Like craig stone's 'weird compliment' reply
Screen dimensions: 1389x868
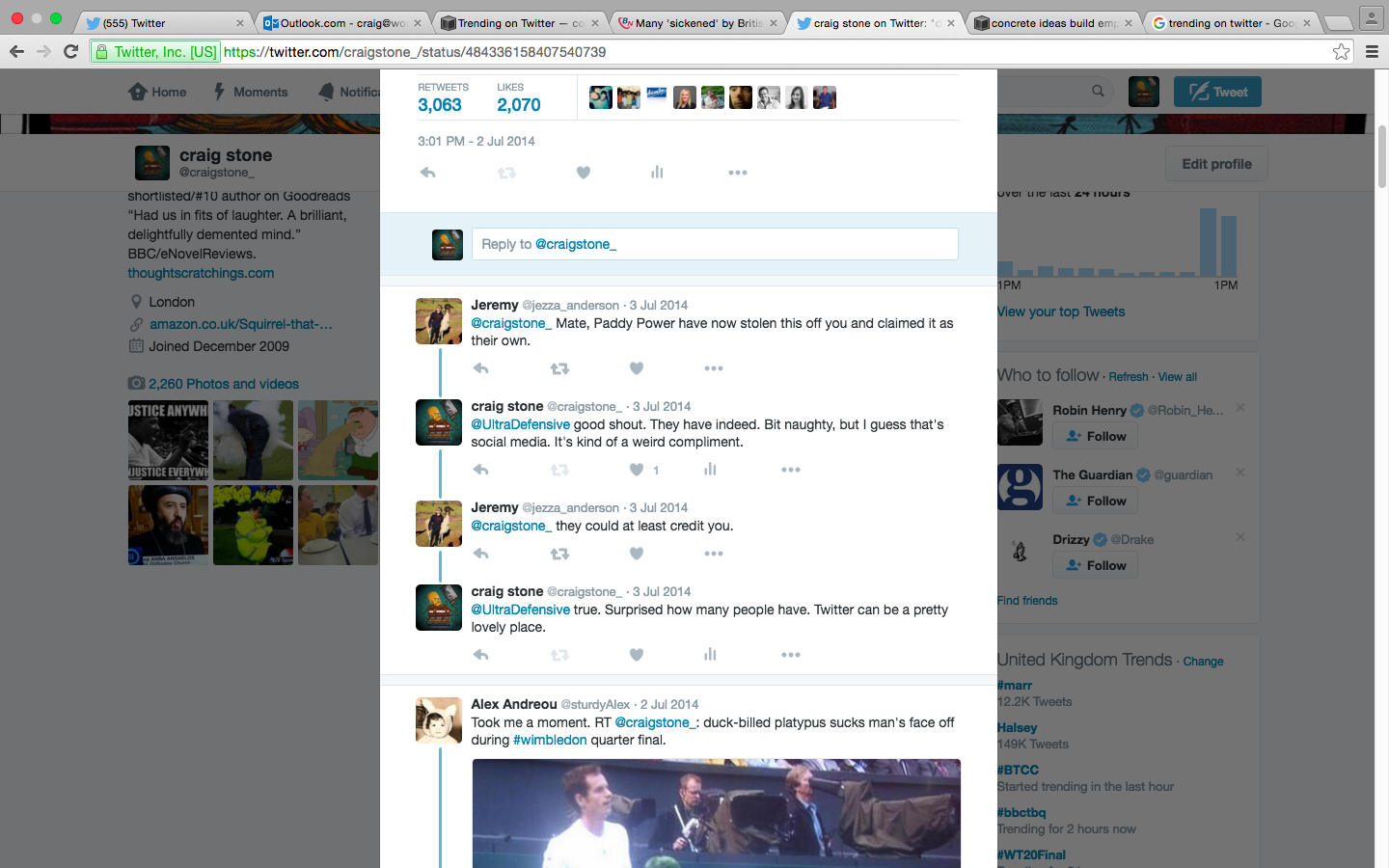coord(637,470)
